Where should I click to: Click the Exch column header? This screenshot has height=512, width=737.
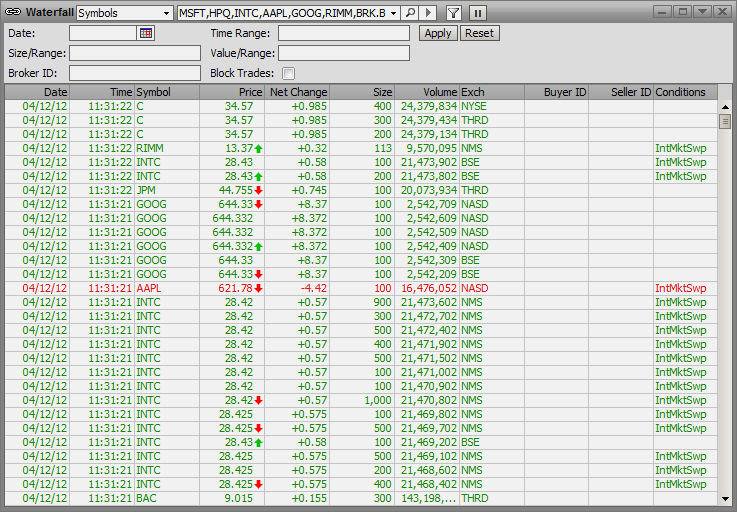pos(492,92)
